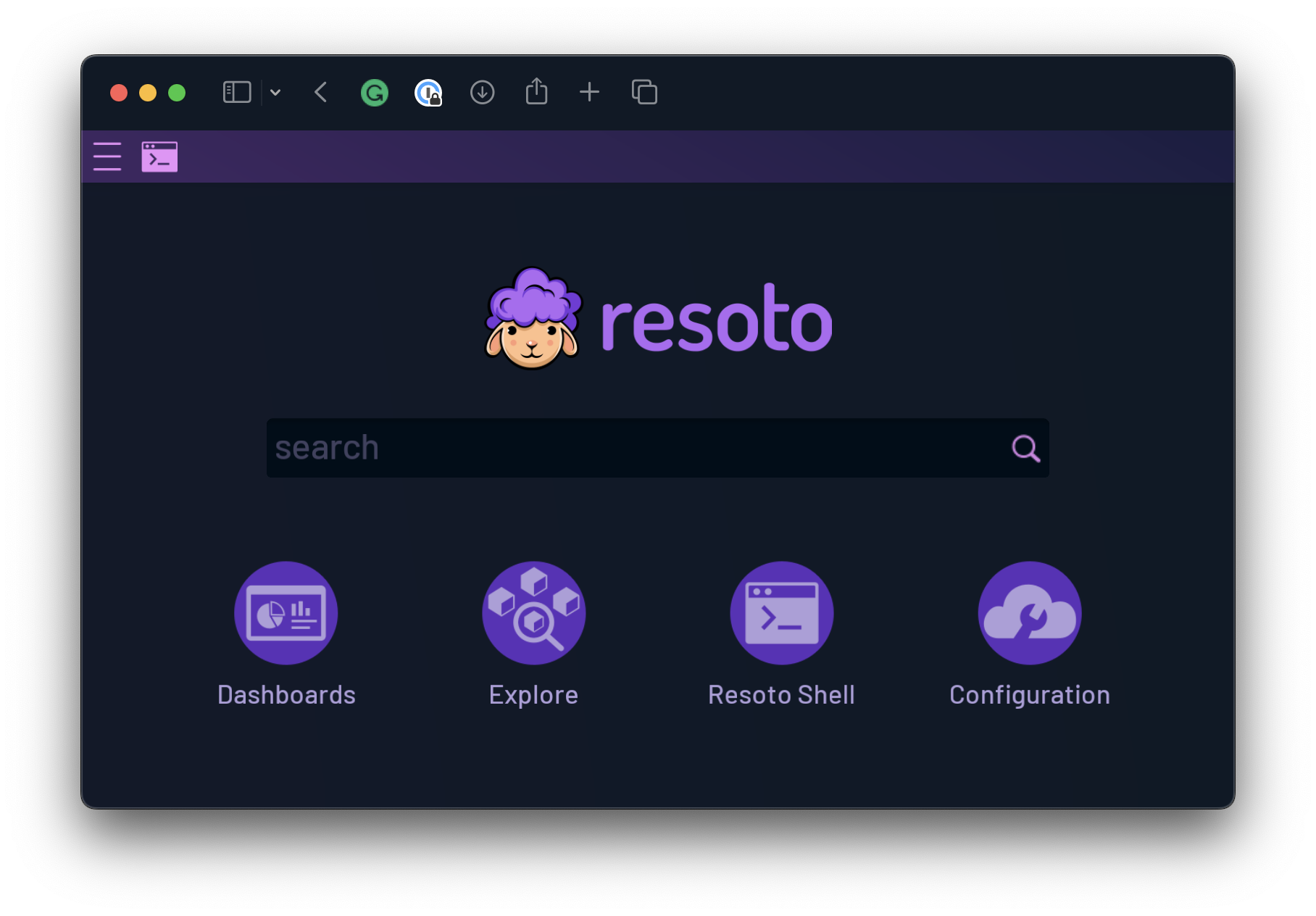Click the Dashboards label
1316x916 pixels.
pyautogui.click(x=286, y=695)
